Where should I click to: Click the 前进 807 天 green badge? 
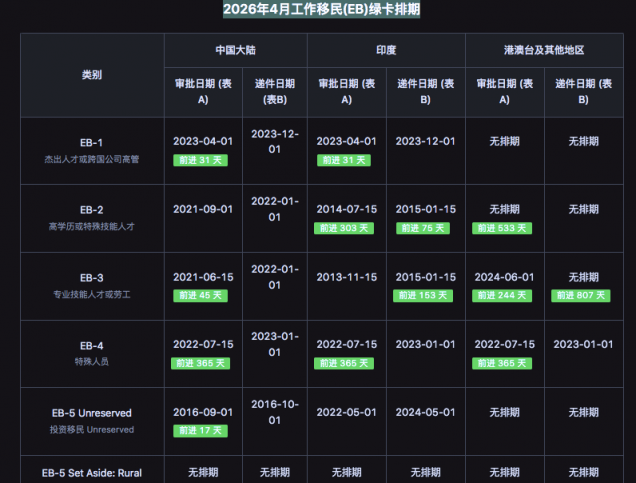pos(583,295)
